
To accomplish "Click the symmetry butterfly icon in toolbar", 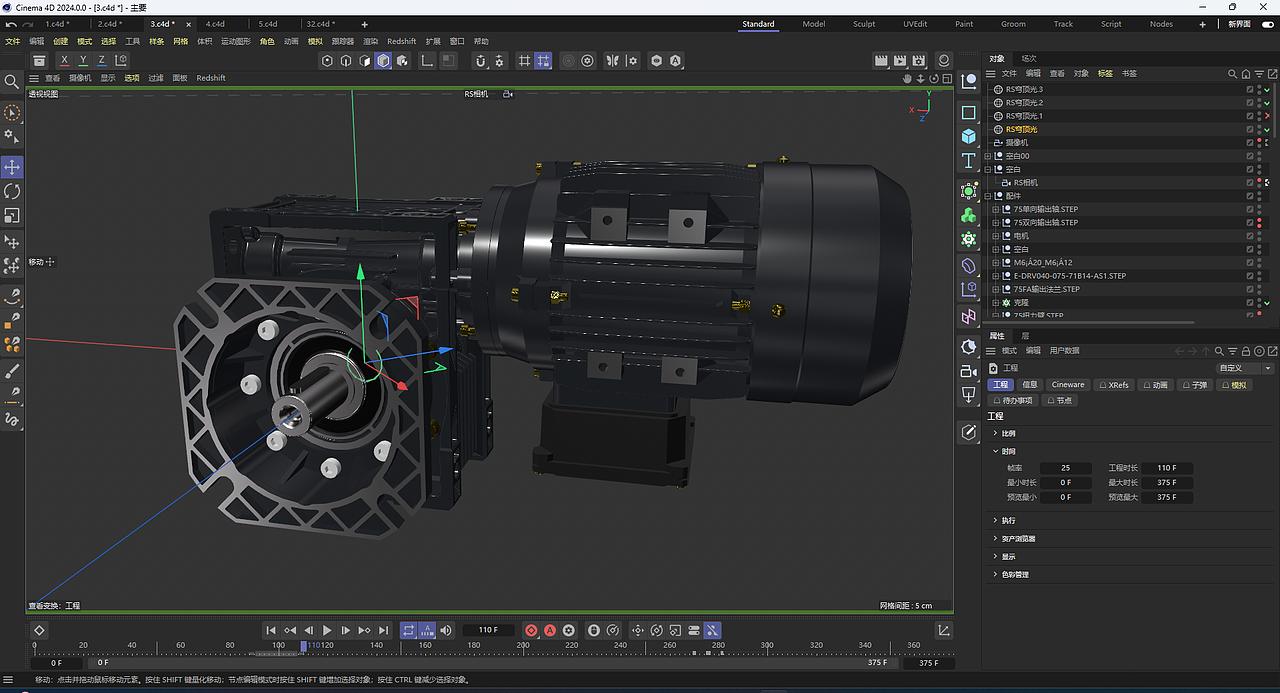I will [614, 61].
